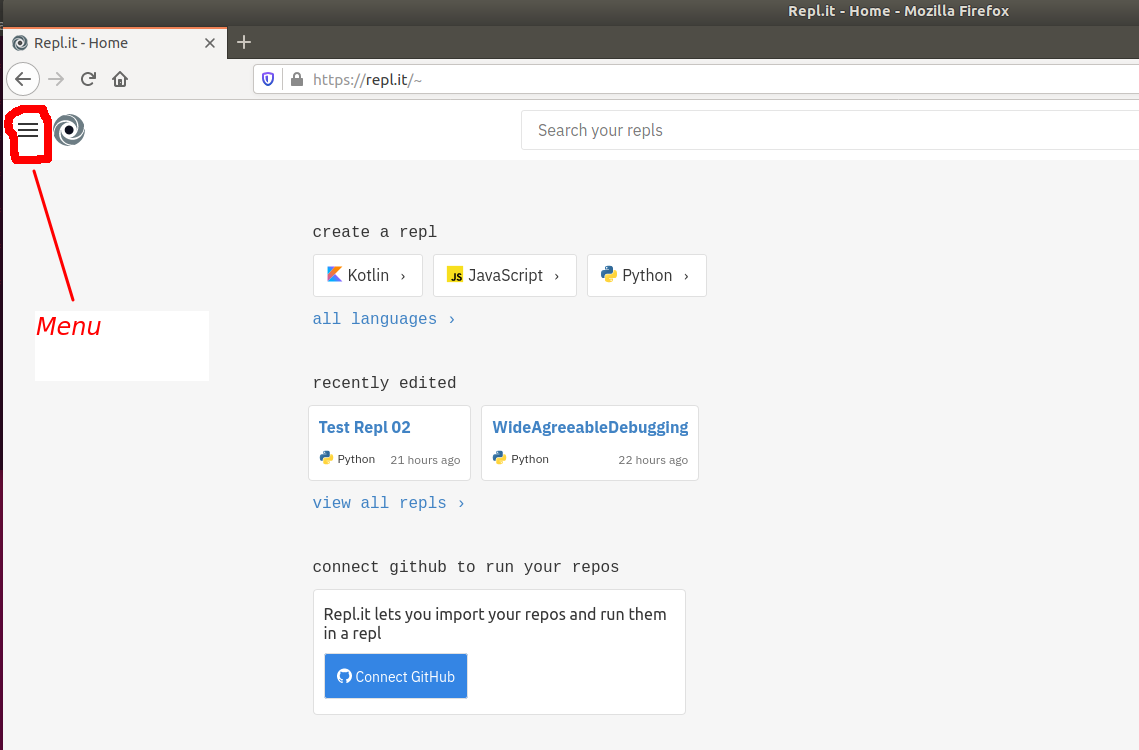Click the padlock site security icon
The height and width of the screenshot is (750, 1139).
pos(296,79)
